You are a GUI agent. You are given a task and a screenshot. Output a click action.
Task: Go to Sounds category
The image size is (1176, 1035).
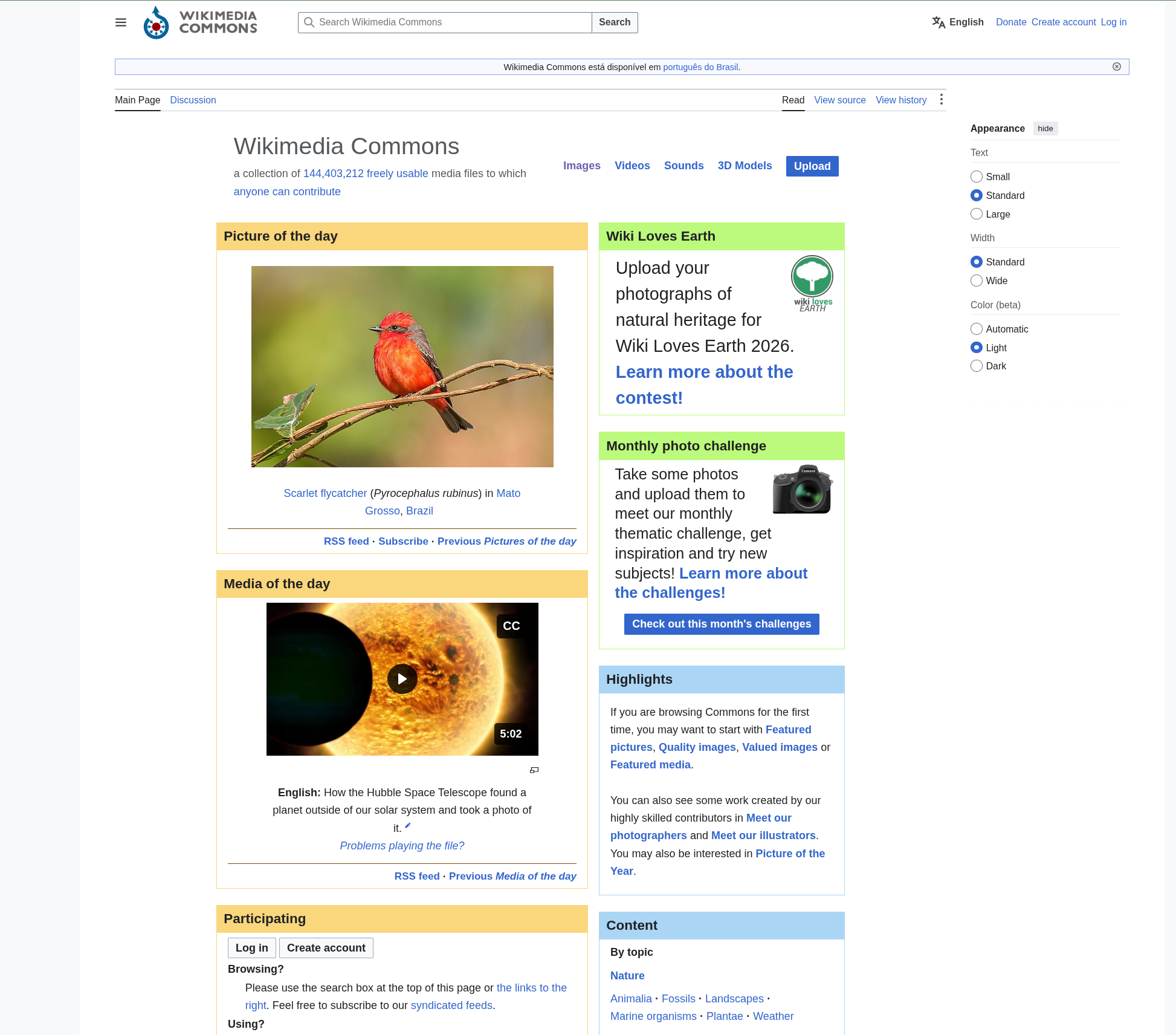coord(684,166)
